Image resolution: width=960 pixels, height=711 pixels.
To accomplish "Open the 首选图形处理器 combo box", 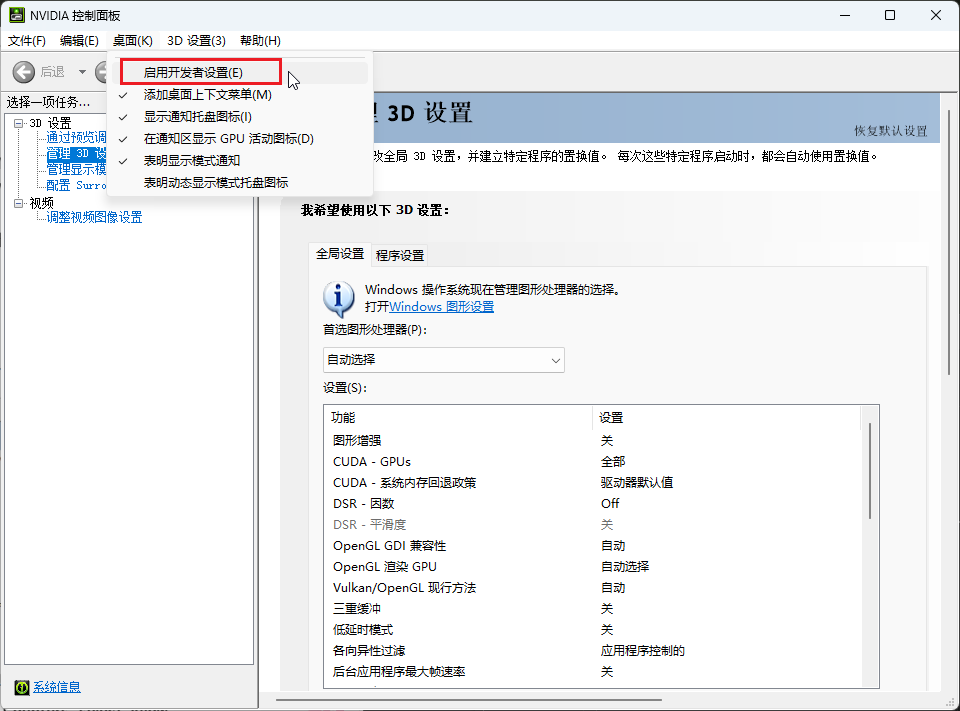I will tap(443, 360).
